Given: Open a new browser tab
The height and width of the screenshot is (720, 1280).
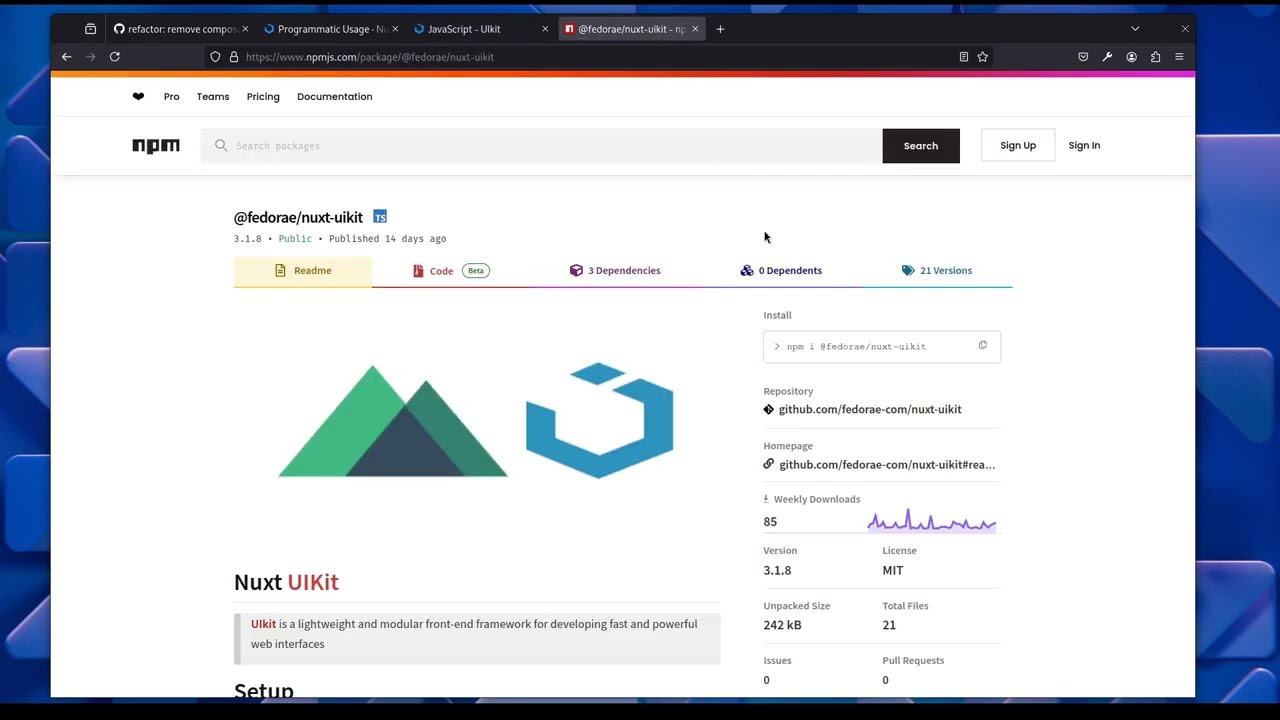Looking at the screenshot, I should click(x=720, y=29).
